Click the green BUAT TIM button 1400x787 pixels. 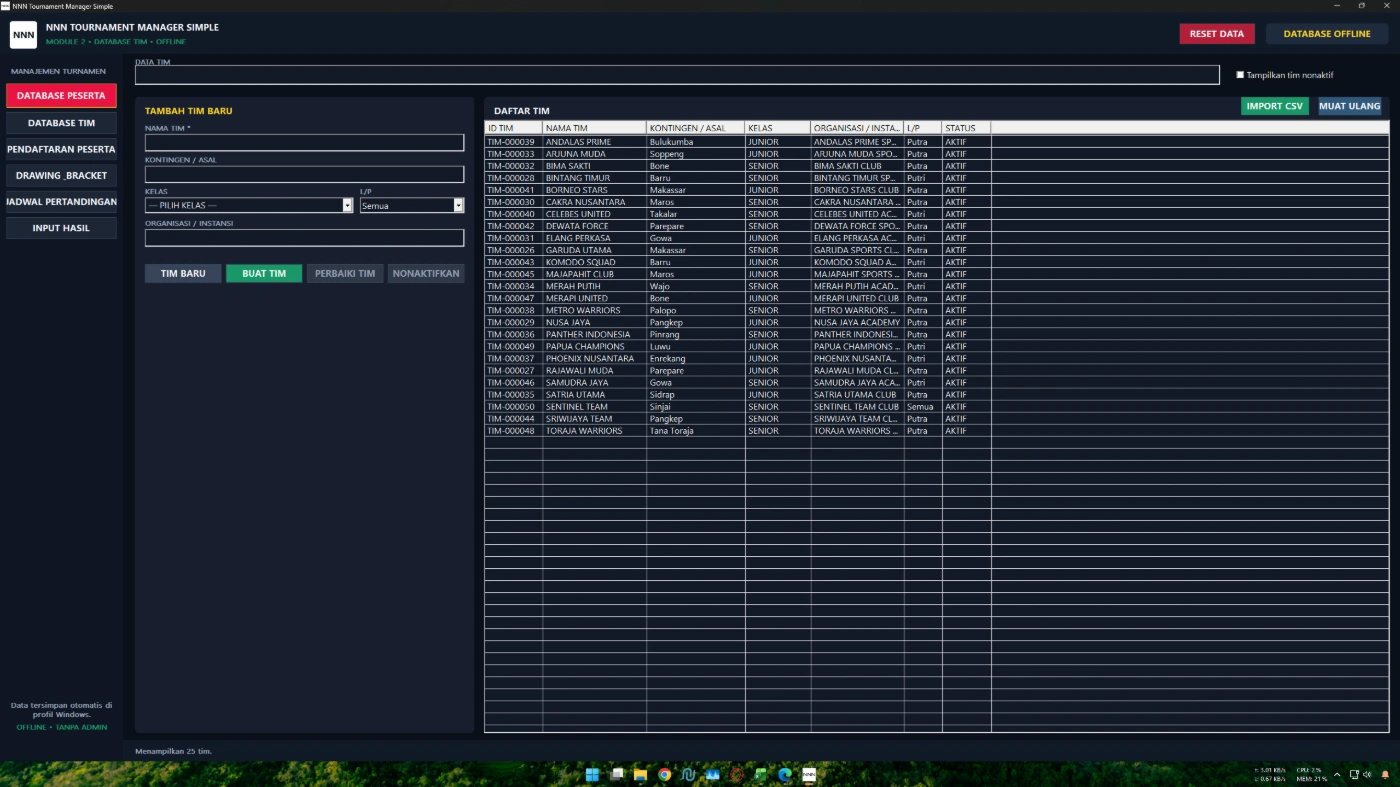(x=264, y=273)
